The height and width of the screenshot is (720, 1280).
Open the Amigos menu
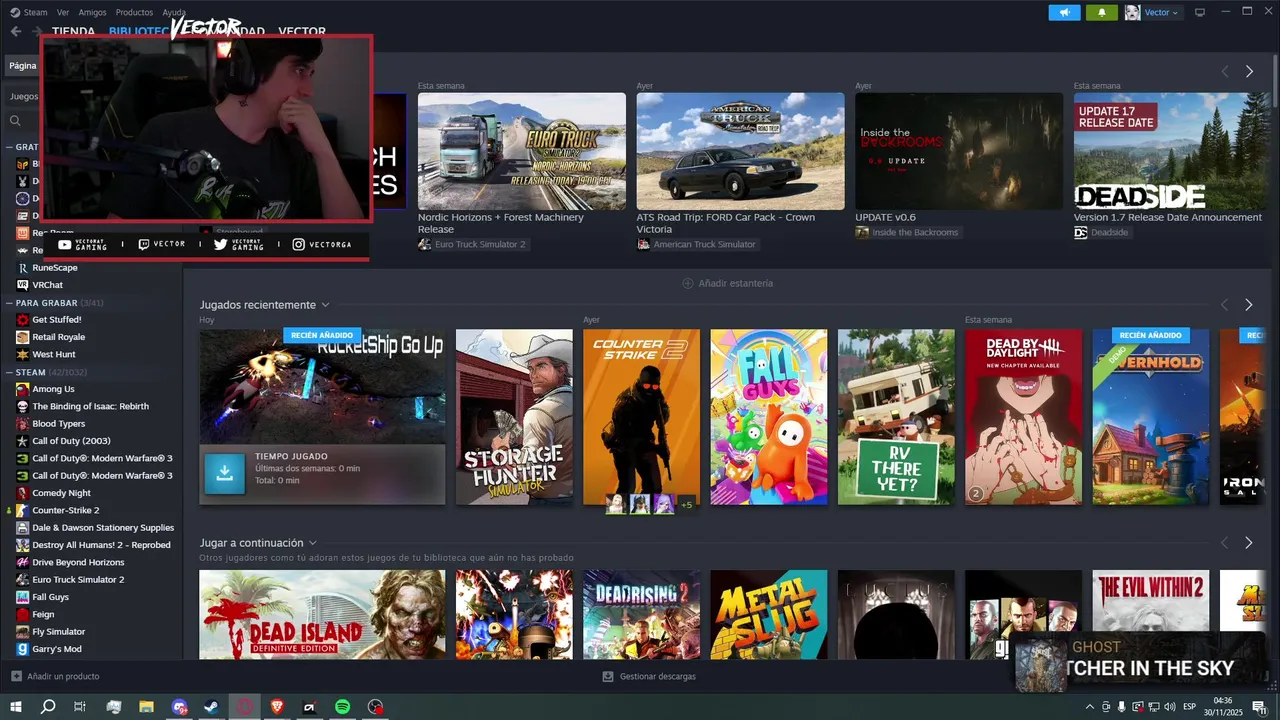click(92, 12)
